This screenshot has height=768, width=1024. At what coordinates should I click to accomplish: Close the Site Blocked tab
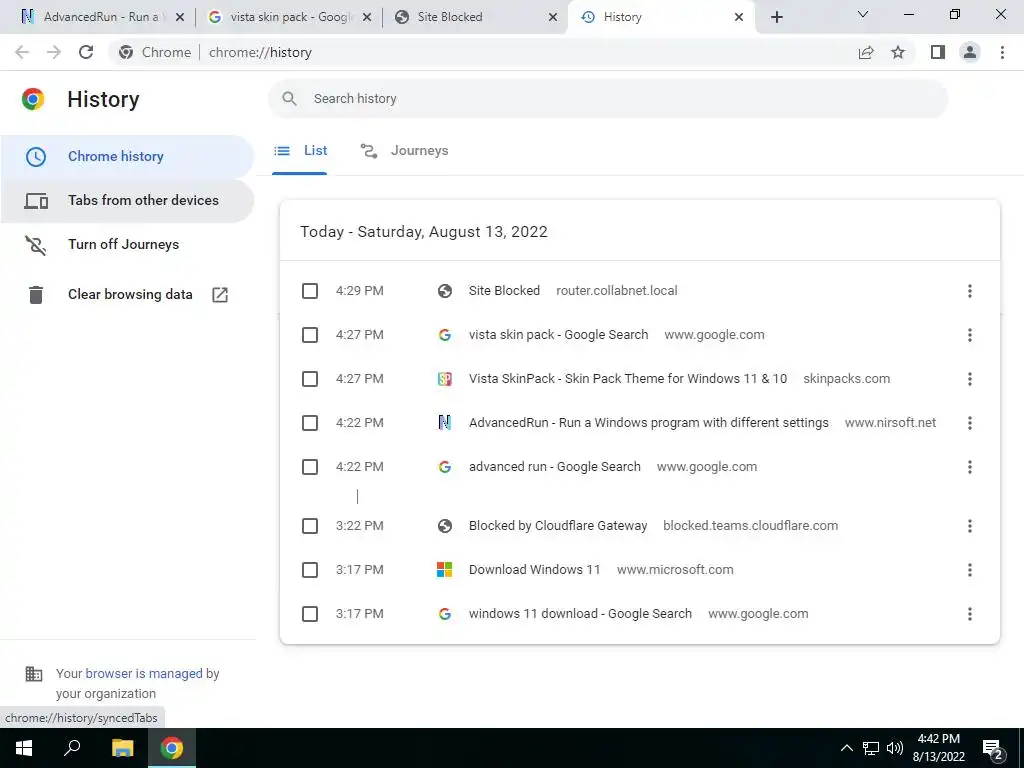point(553,17)
